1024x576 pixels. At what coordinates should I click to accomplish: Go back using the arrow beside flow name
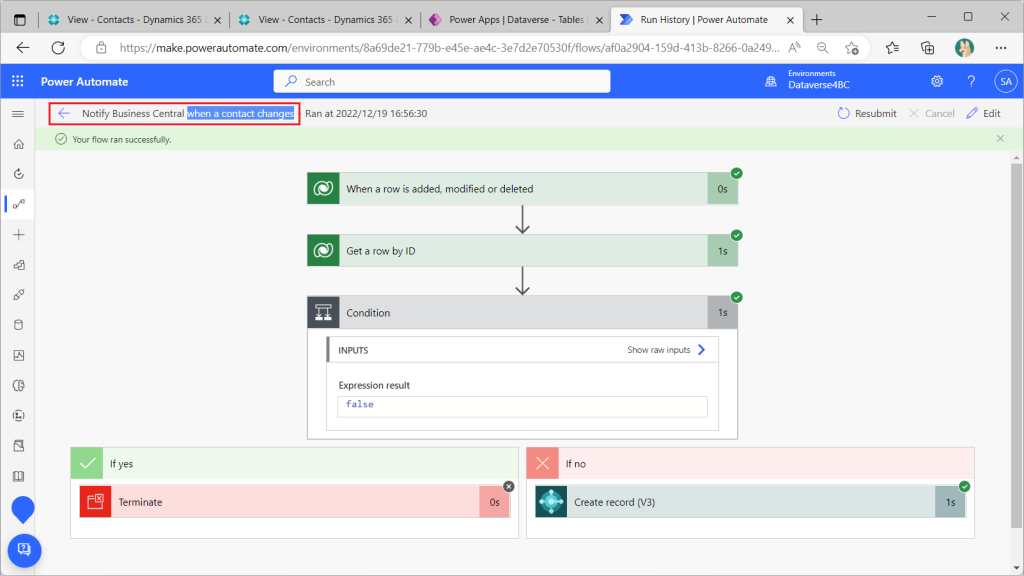tap(63, 113)
